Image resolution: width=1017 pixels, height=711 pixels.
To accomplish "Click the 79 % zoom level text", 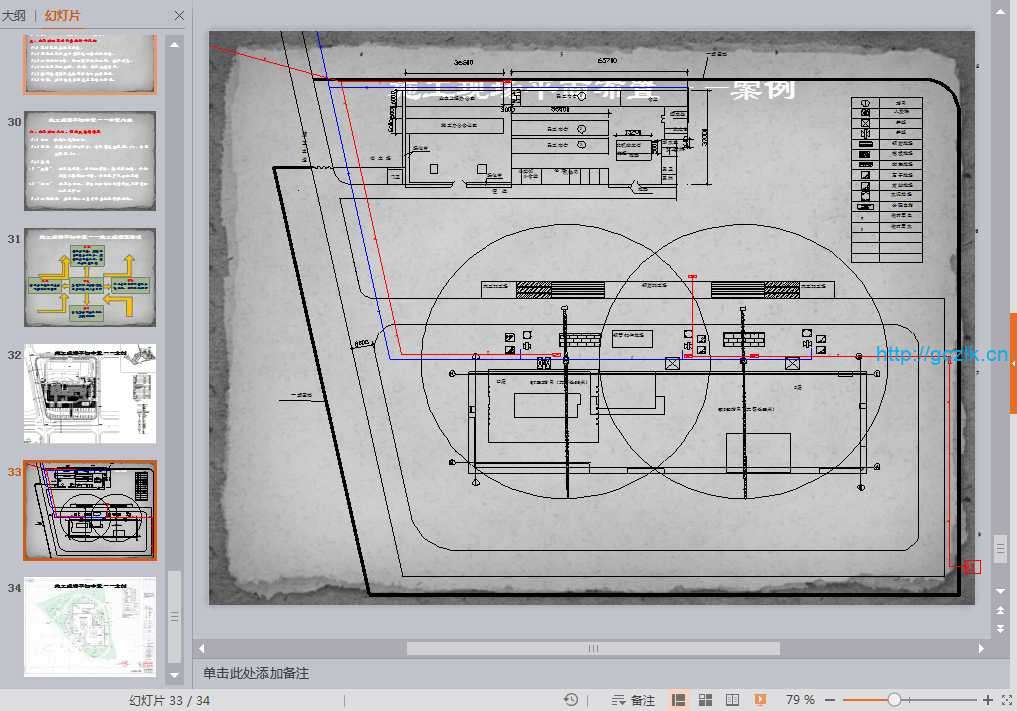I will 800,700.
